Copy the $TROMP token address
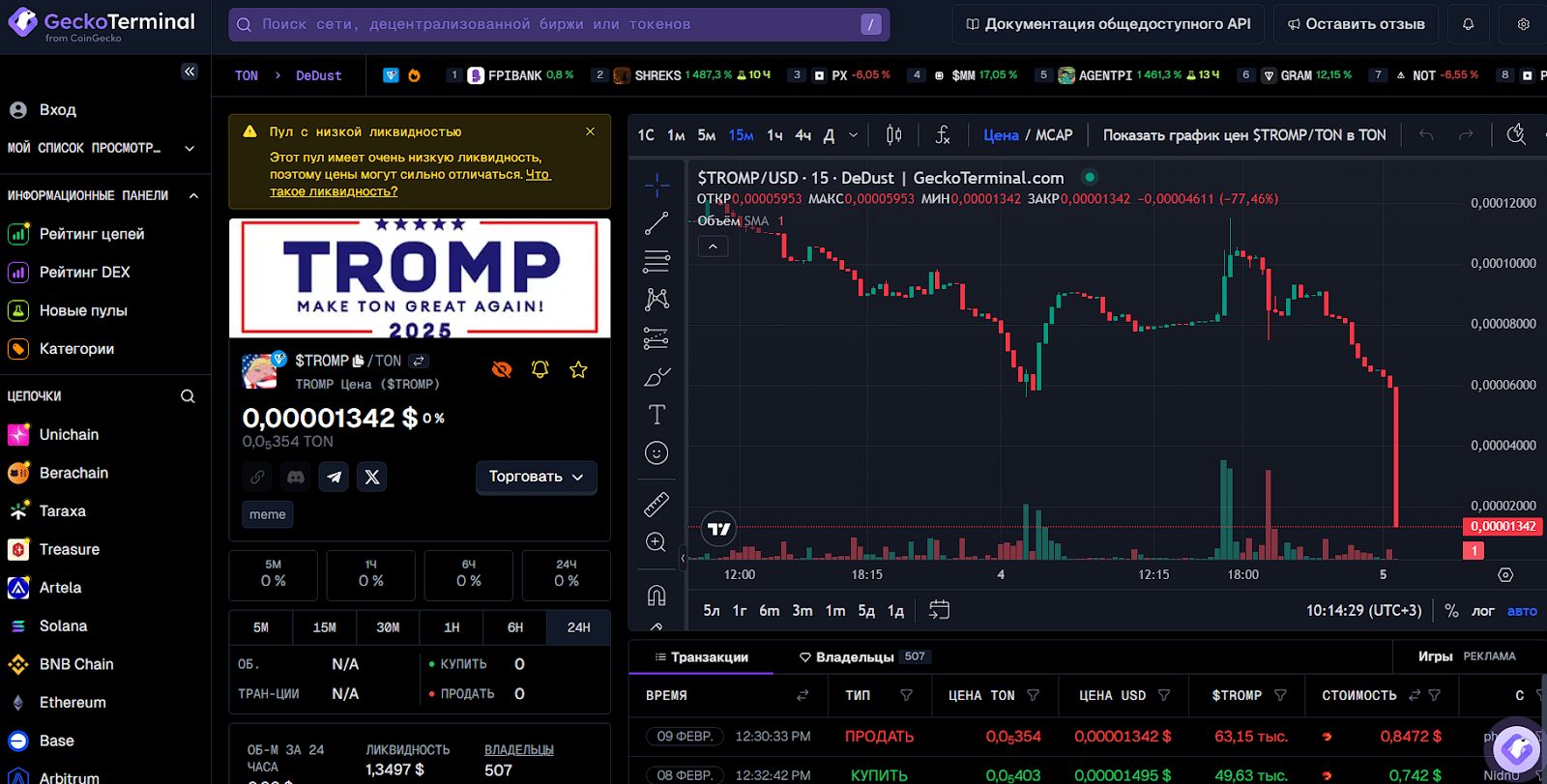 coord(359,361)
